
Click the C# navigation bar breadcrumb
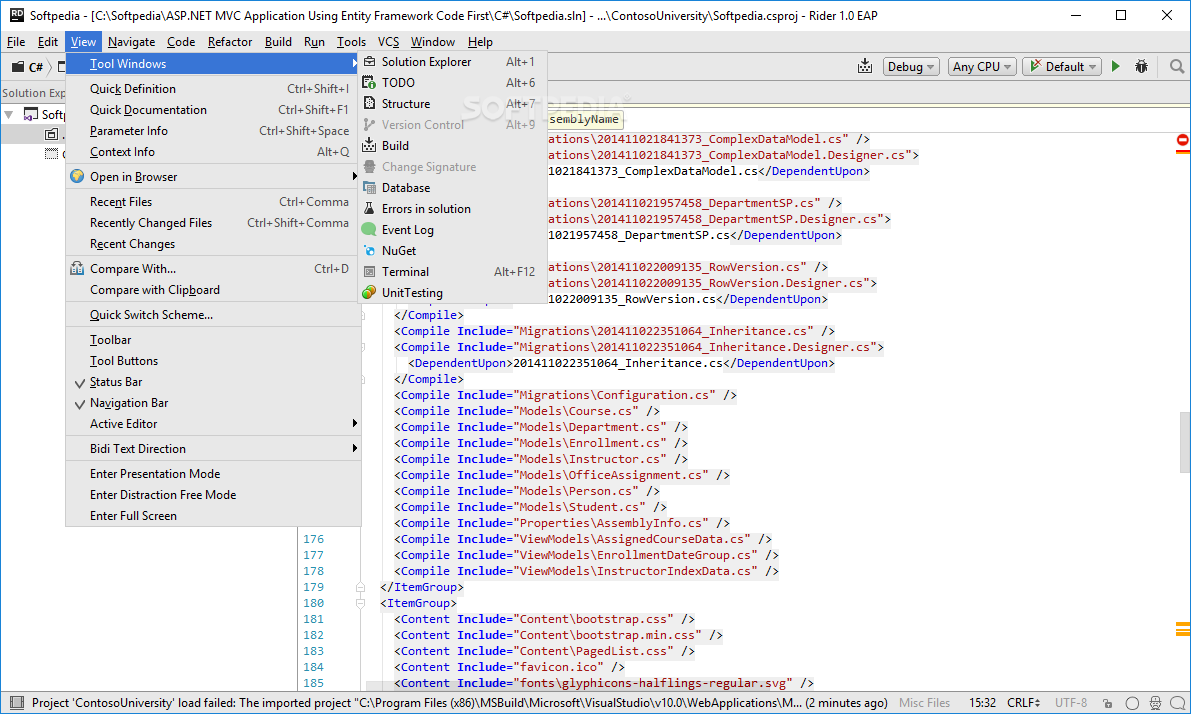pos(28,67)
